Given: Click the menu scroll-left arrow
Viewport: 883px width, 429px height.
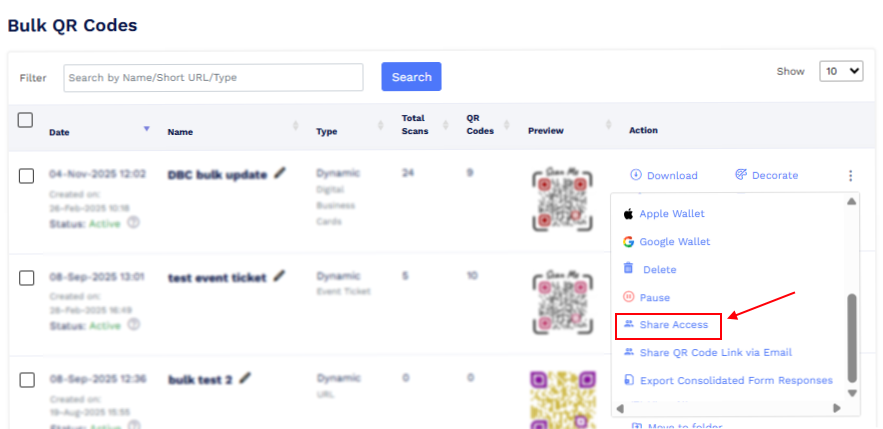Looking at the screenshot, I should coord(620,408).
